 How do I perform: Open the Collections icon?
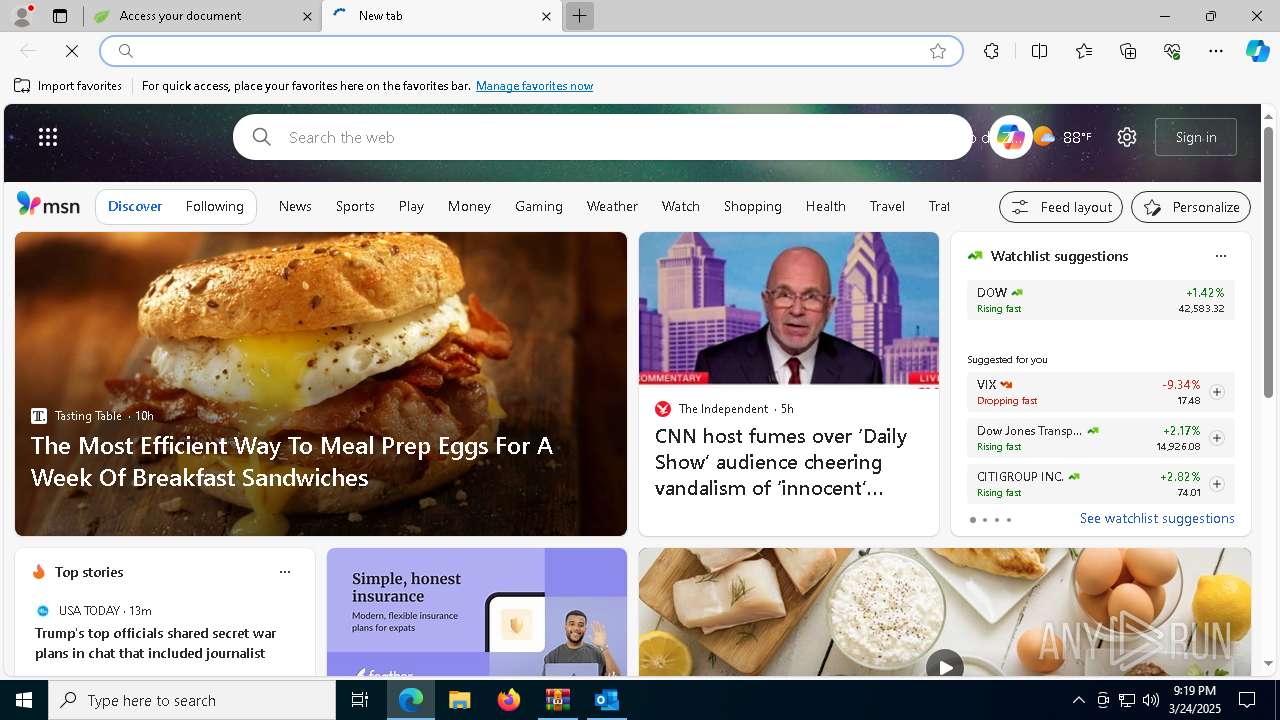(x=1128, y=51)
